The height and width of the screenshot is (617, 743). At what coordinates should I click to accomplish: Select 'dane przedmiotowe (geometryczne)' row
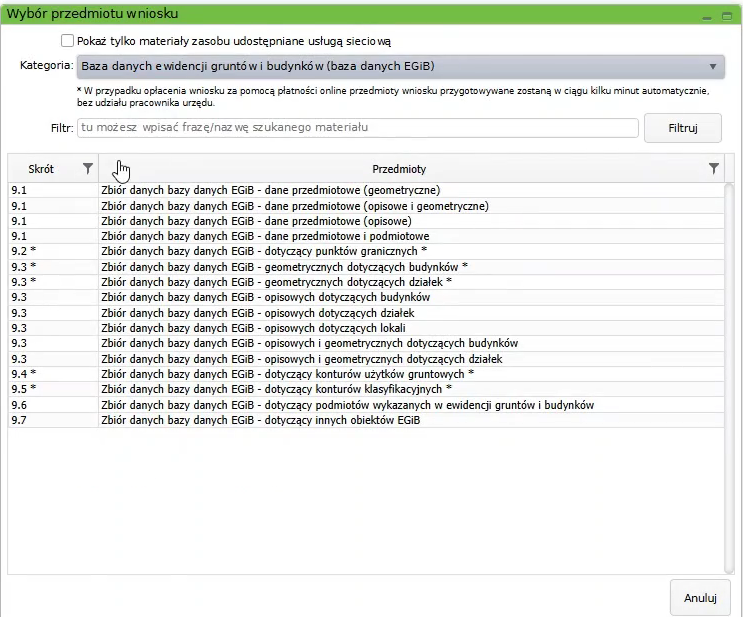coord(270,190)
